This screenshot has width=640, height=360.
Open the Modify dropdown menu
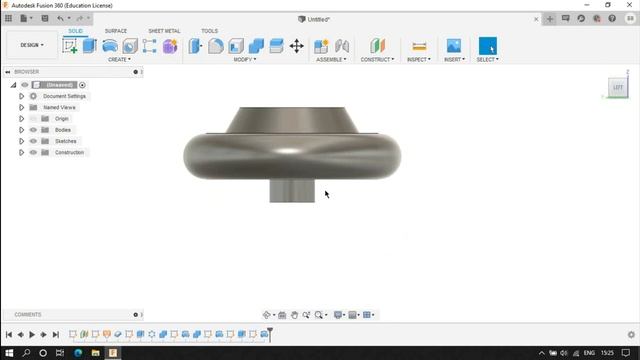(245, 60)
